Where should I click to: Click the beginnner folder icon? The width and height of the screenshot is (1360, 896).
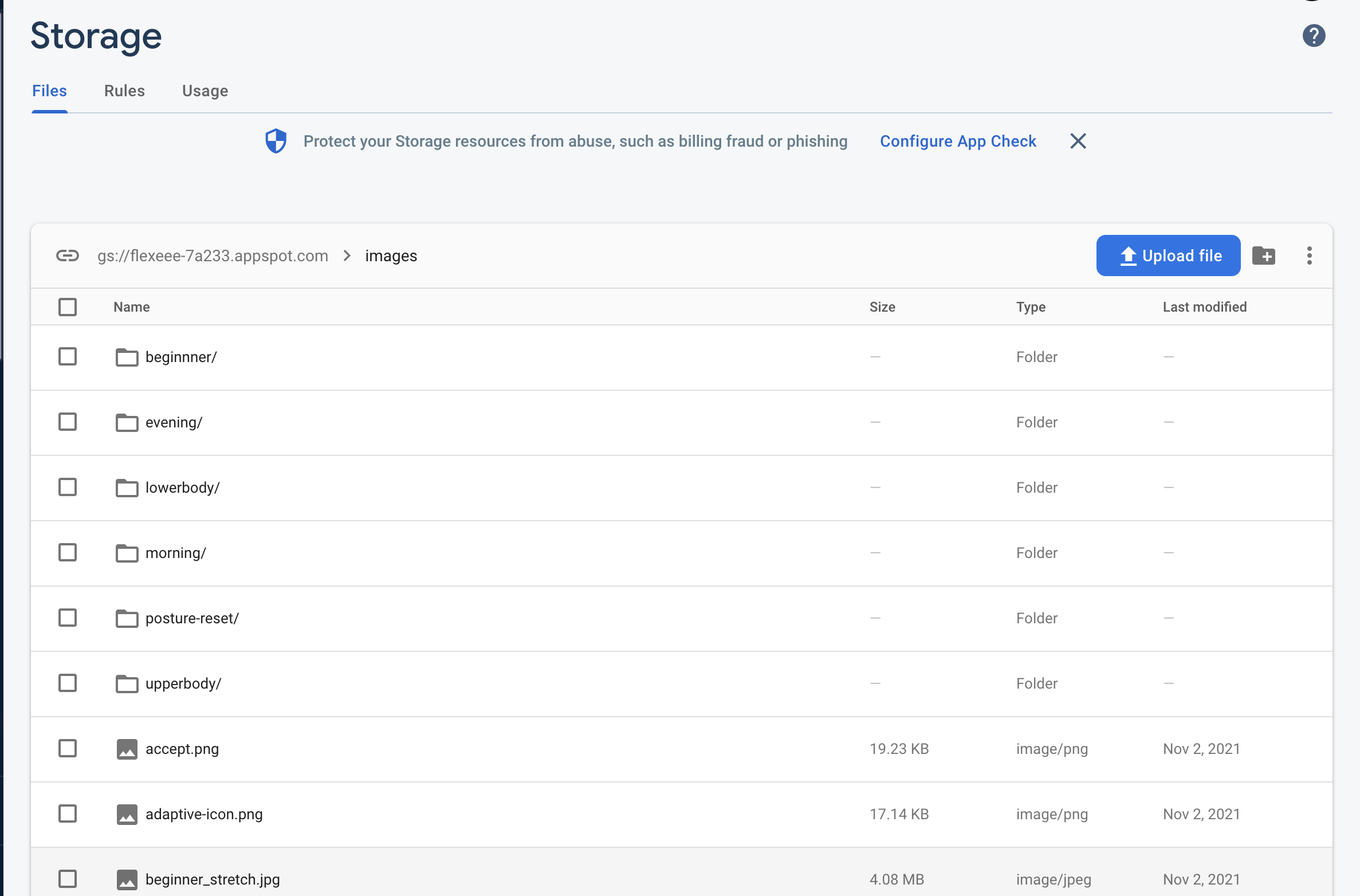click(x=127, y=357)
